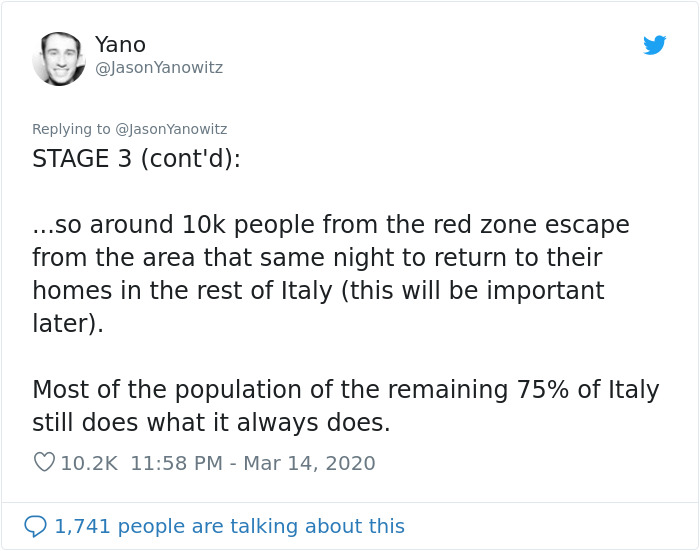
Task: Click the line "still does what it always does."
Action: [211, 423]
